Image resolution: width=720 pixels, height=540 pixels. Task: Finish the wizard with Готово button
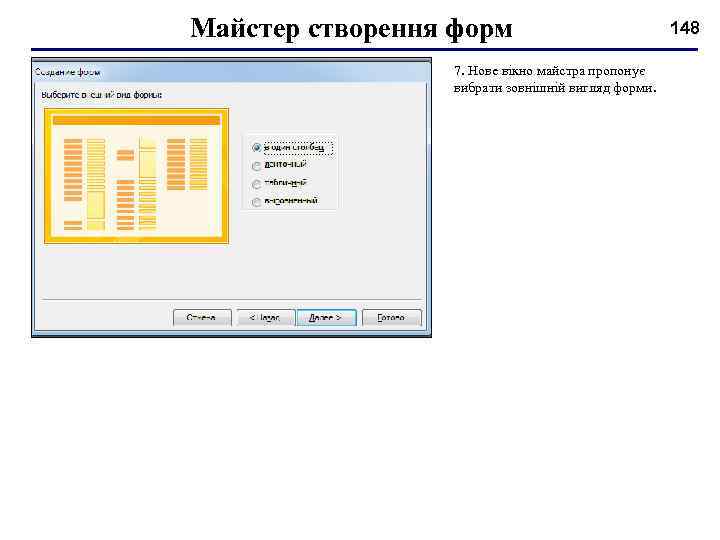click(392, 317)
